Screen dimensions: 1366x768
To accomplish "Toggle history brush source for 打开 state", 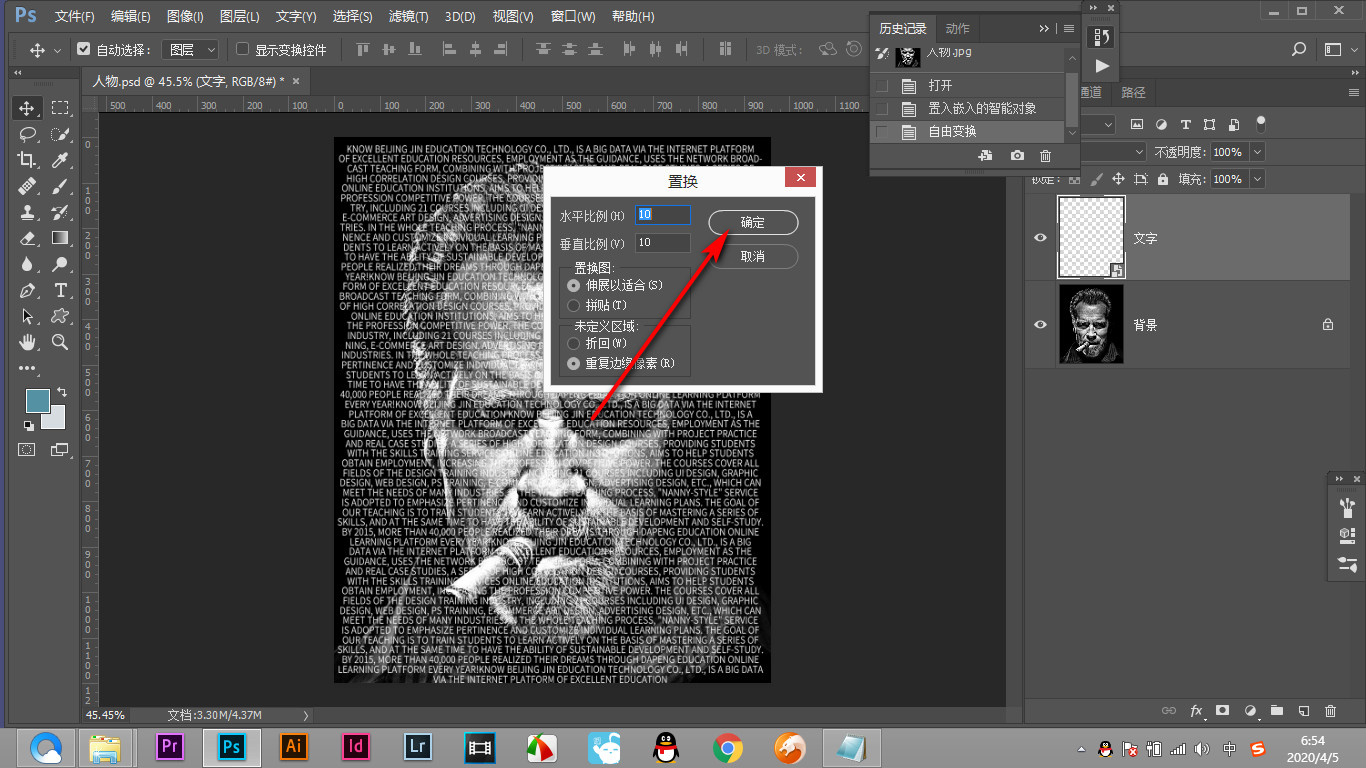I will pos(882,86).
